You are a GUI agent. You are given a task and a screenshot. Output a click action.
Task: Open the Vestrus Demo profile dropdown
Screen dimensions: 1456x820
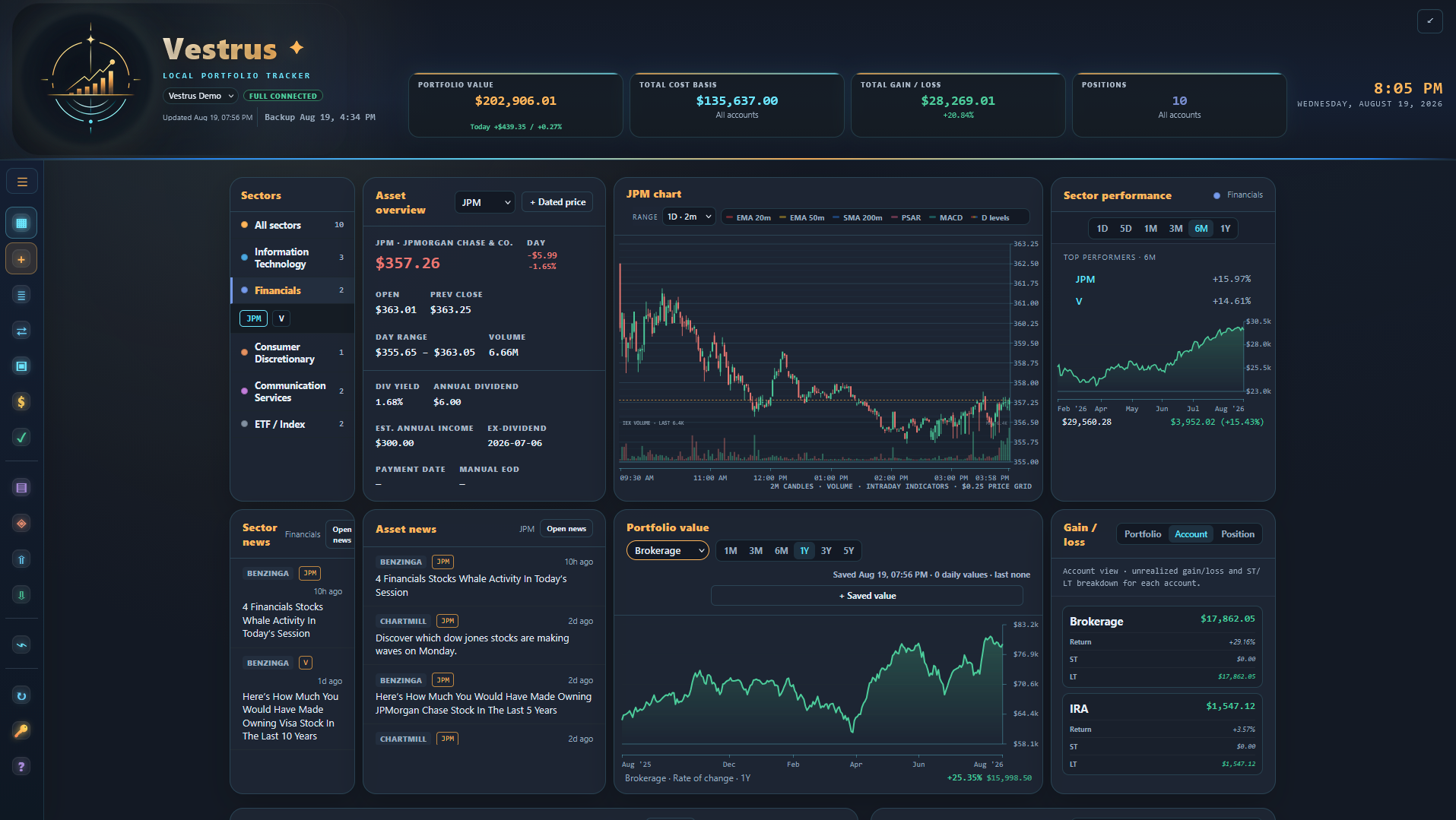click(201, 96)
